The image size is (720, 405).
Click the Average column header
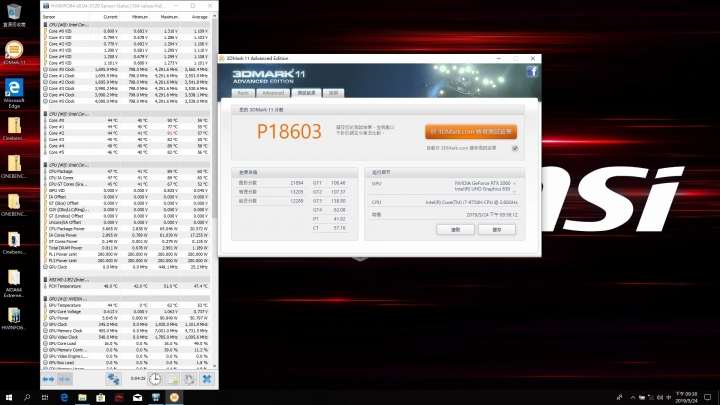click(x=195, y=17)
